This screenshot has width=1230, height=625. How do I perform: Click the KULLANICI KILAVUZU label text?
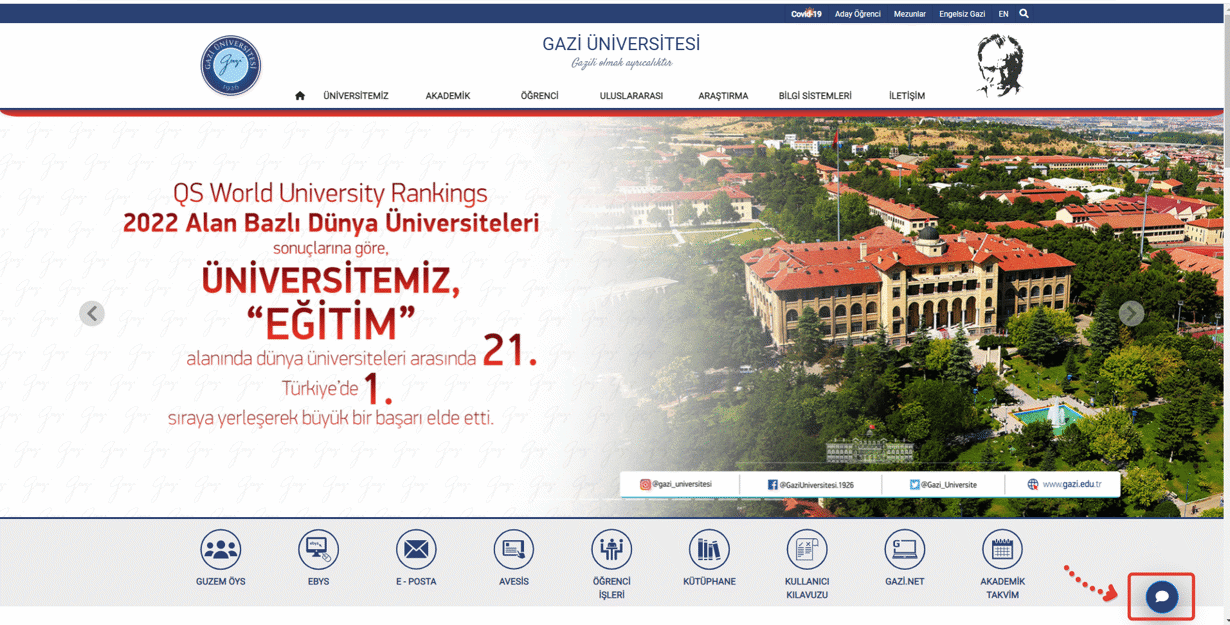pyautogui.click(x=807, y=588)
